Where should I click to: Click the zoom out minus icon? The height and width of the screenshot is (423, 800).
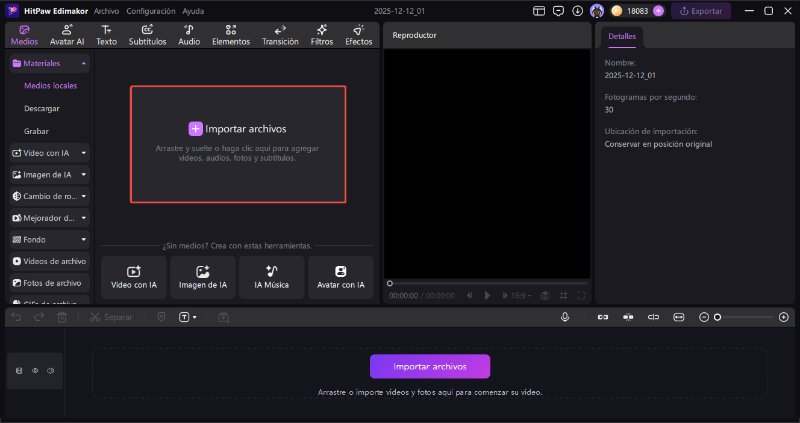tap(704, 317)
